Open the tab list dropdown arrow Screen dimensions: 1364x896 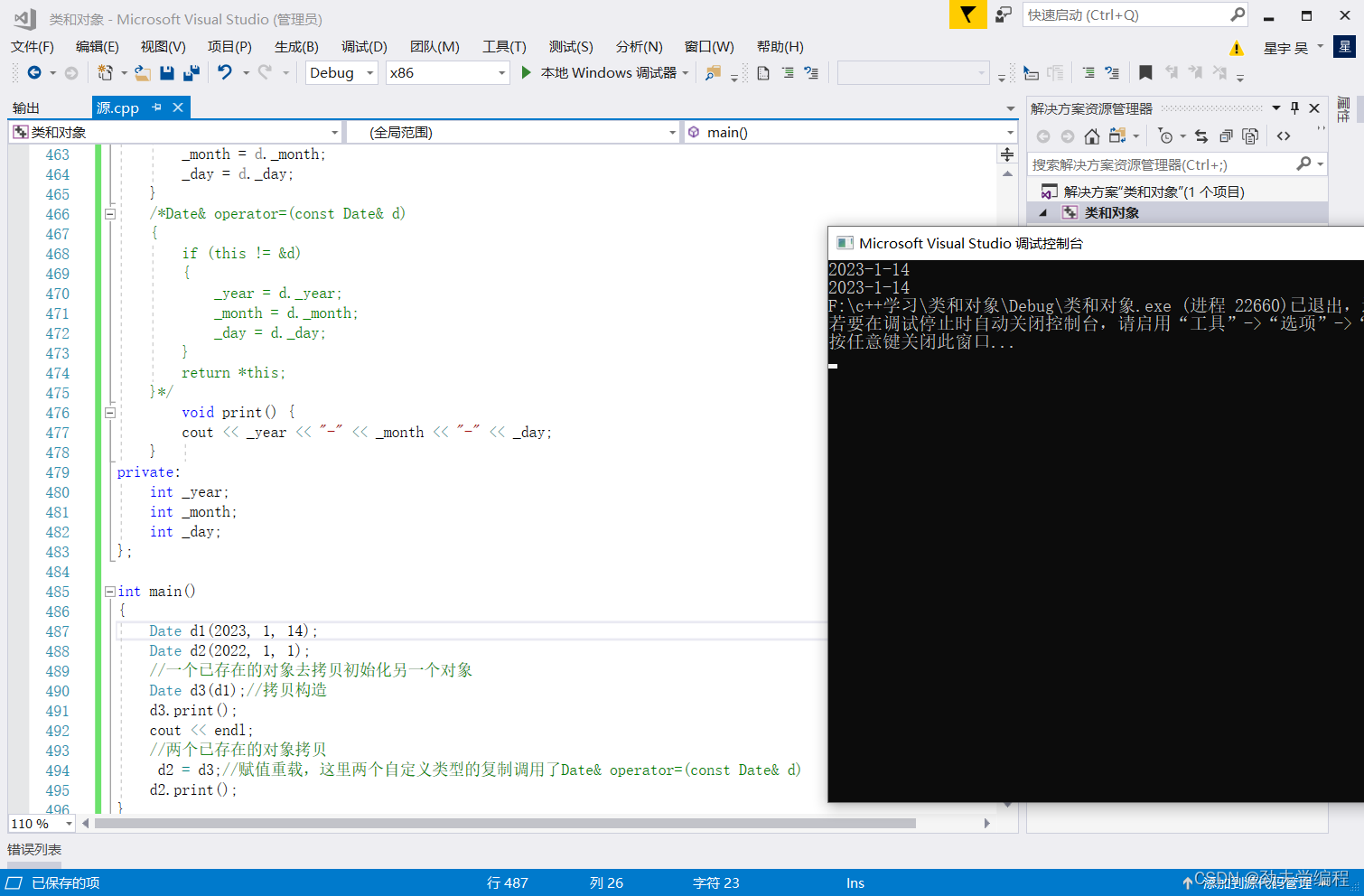tap(1011, 108)
